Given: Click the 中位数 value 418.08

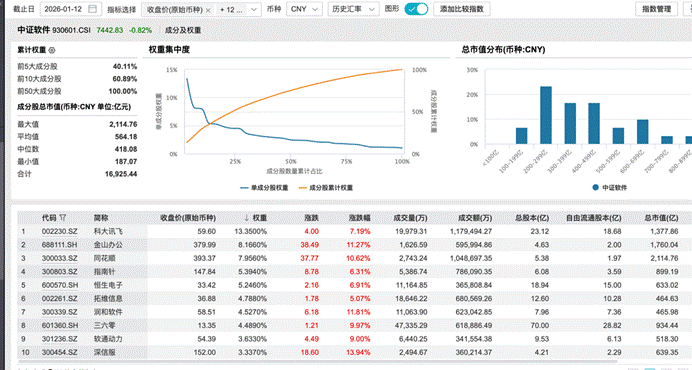Looking at the screenshot, I should 126,149.
